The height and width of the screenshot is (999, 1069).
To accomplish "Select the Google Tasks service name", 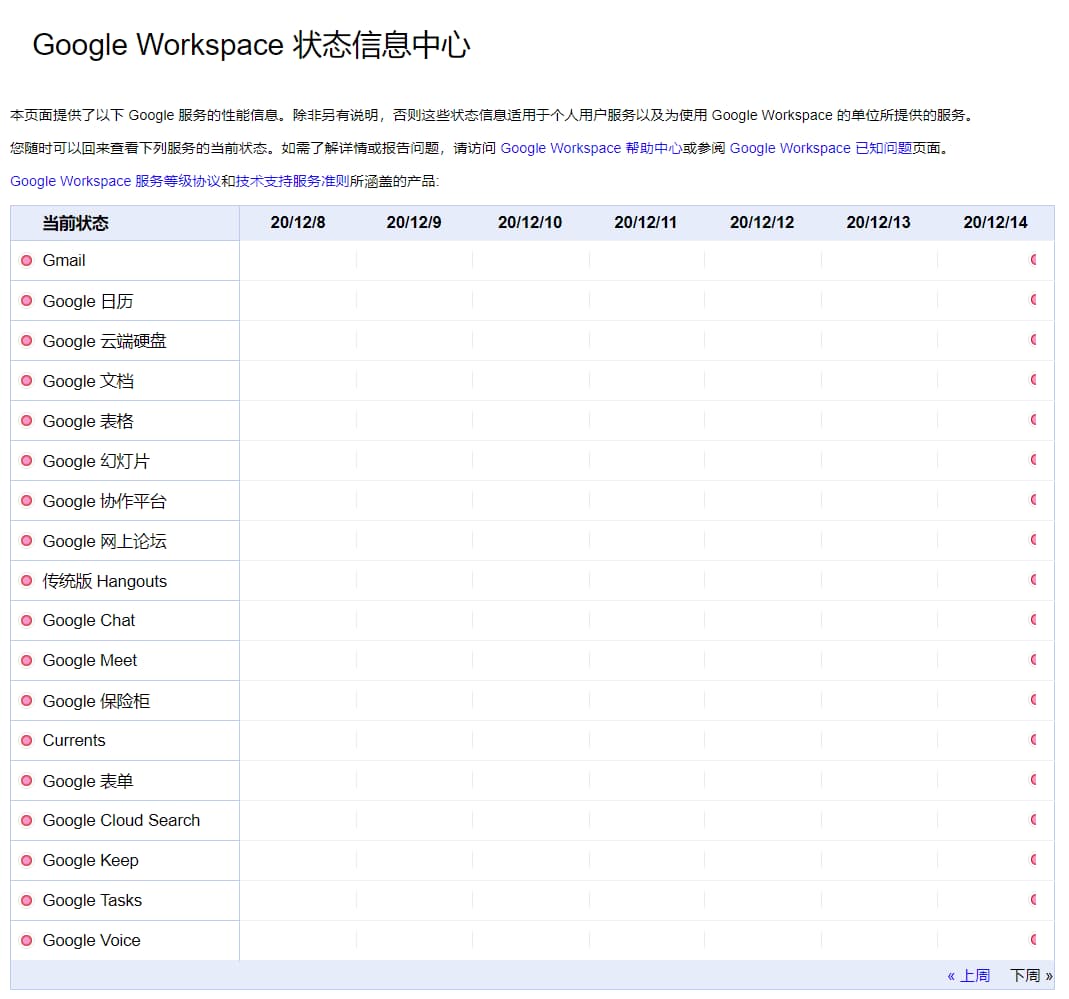I will point(92,900).
